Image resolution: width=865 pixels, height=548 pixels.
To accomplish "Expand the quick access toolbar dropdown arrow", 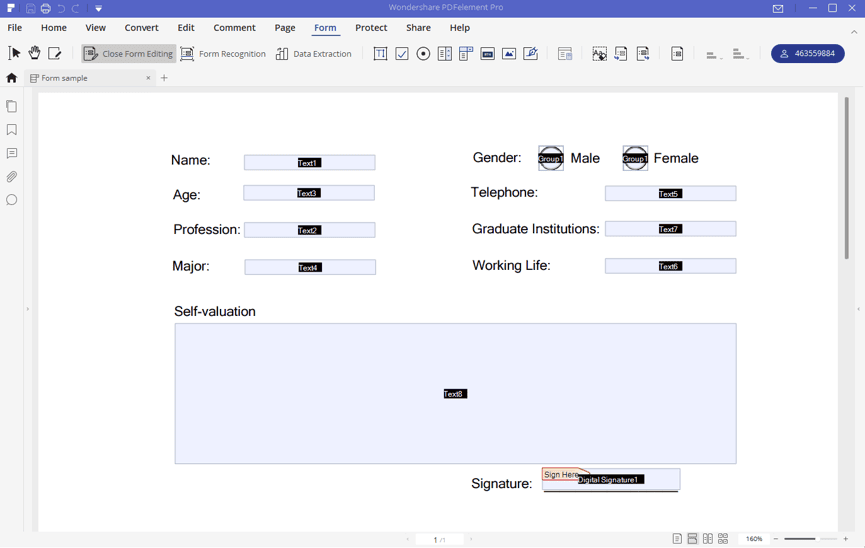I will click(x=99, y=8).
